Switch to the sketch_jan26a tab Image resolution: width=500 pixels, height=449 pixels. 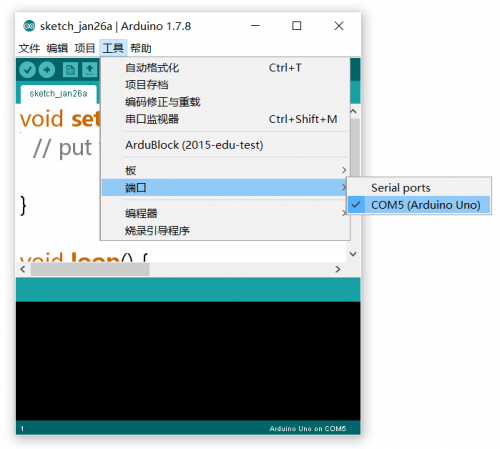58,94
